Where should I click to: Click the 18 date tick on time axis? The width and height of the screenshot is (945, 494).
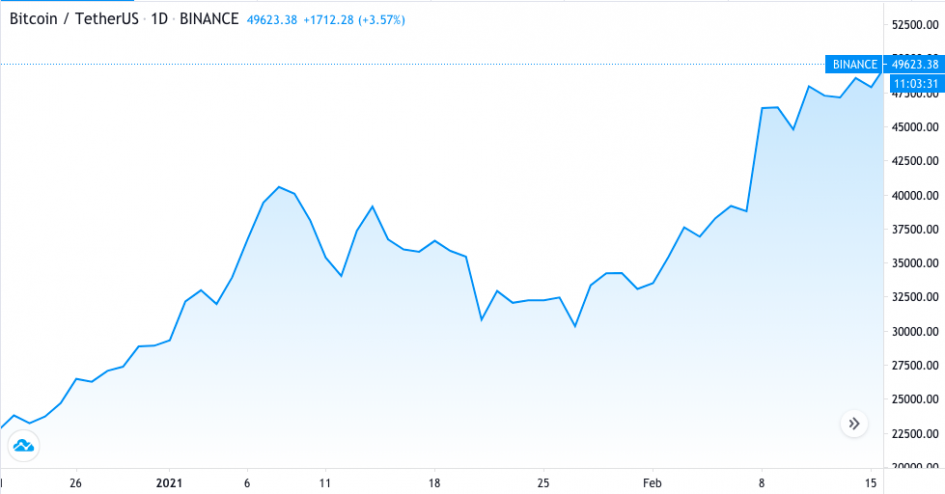pyautogui.click(x=434, y=483)
